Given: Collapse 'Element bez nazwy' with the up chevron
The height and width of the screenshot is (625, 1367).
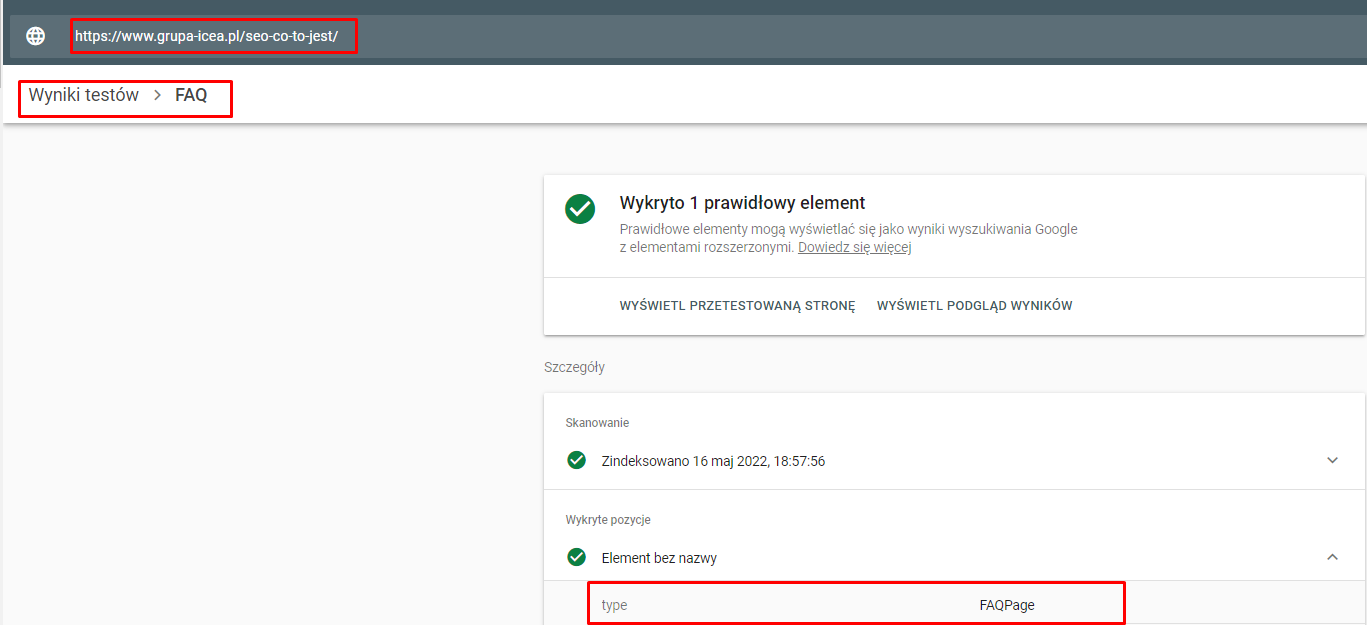Looking at the screenshot, I should click(x=1332, y=557).
